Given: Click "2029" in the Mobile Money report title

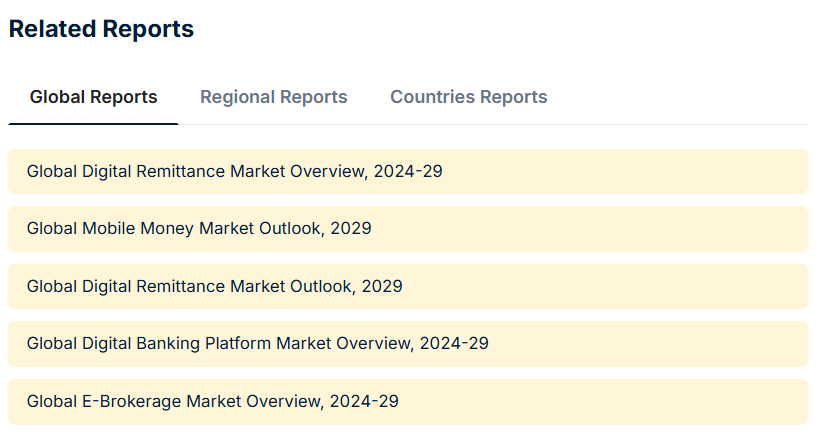Looking at the screenshot, I should tap(350, 229).
